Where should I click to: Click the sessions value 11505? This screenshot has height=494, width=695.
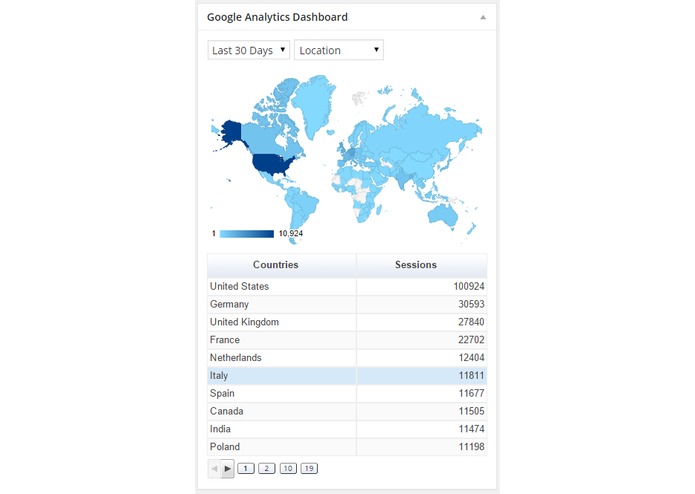[471, 411]
